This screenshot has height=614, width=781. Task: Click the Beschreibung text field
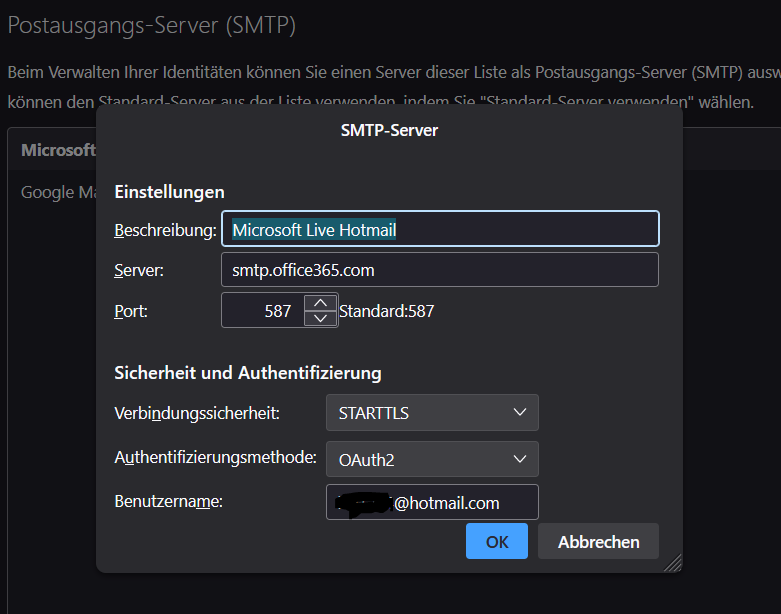coord(440,229)
